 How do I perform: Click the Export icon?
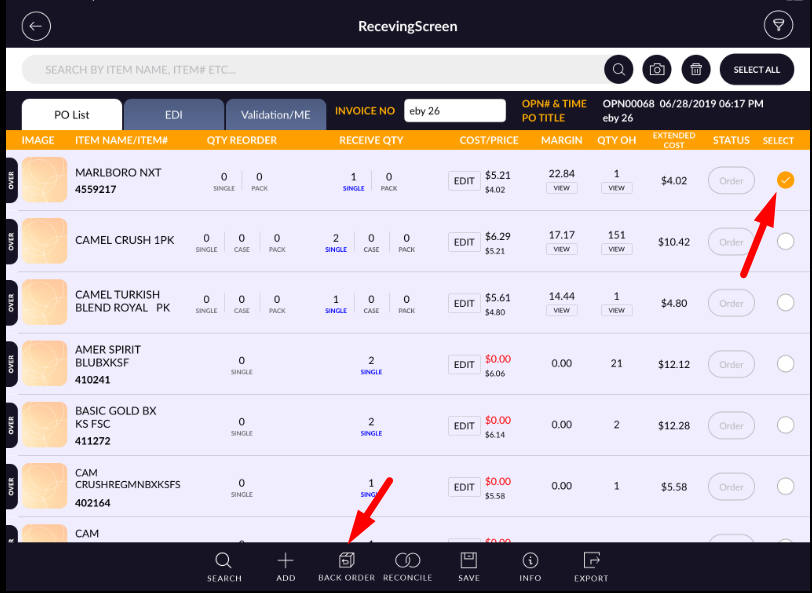(591, 567)
